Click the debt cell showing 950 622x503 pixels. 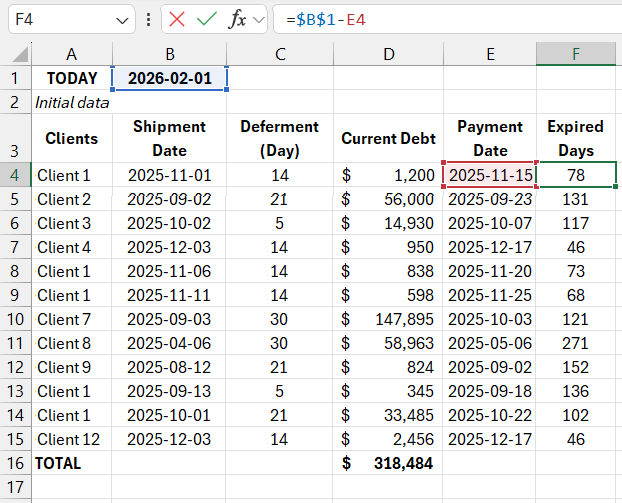pyautogui.click(x=388, y=247)
